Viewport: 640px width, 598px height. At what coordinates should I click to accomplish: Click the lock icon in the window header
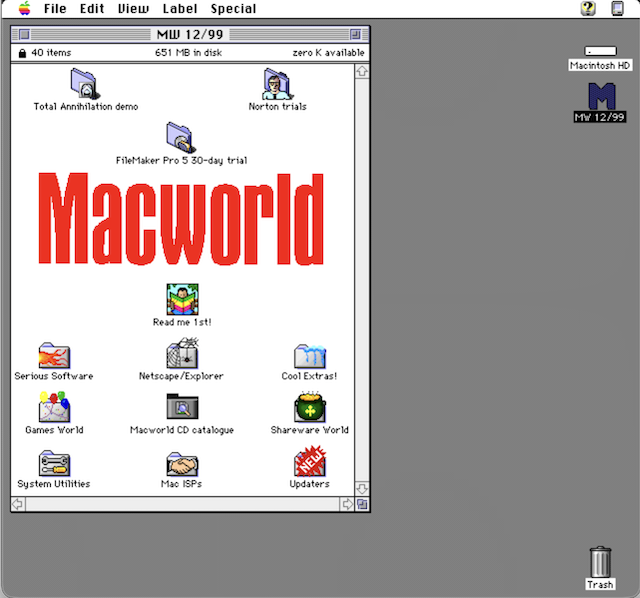pos(22,53)
